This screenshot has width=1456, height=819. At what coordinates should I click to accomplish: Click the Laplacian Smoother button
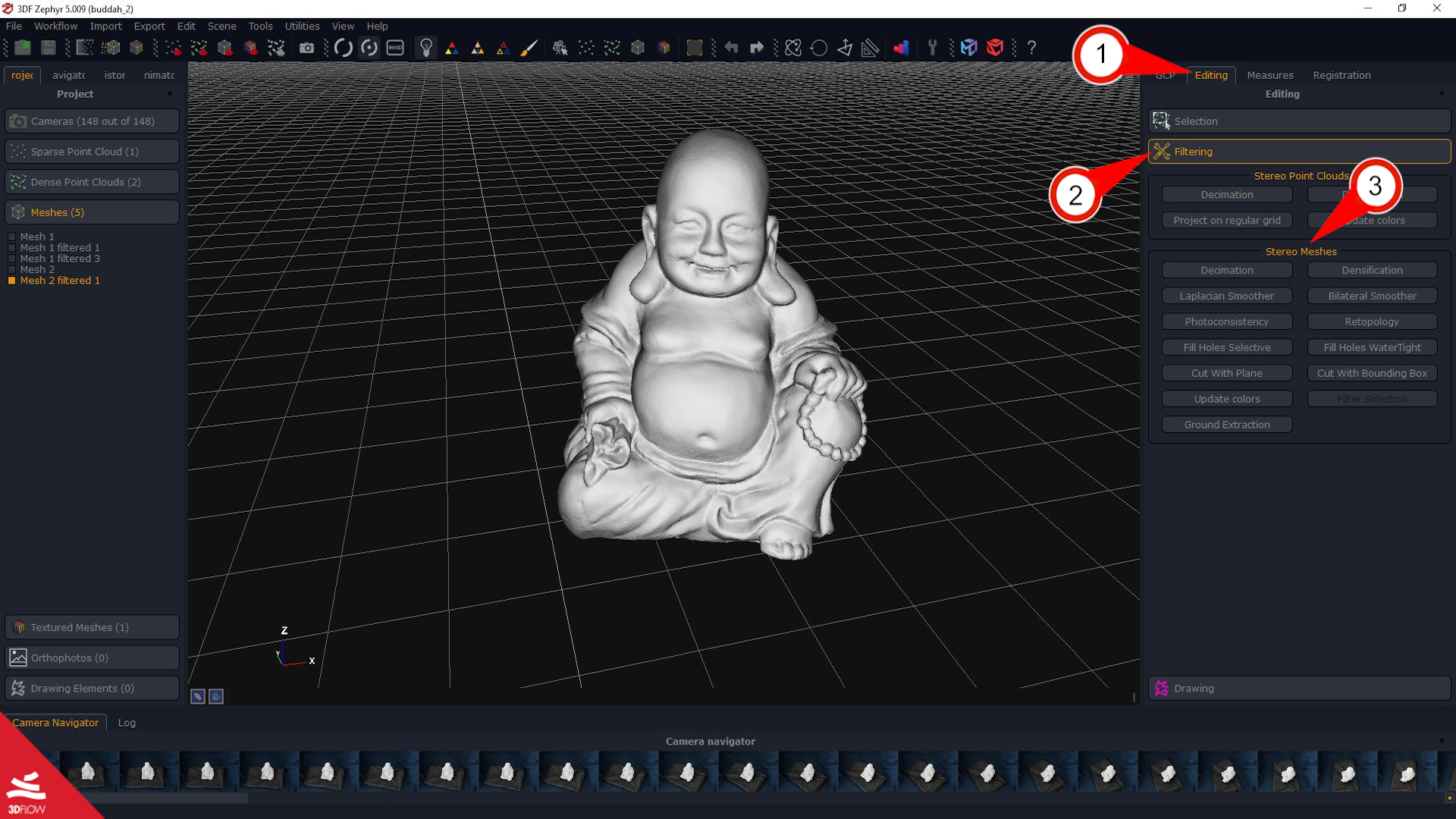pyautogui.click(x=1227, y=296)
